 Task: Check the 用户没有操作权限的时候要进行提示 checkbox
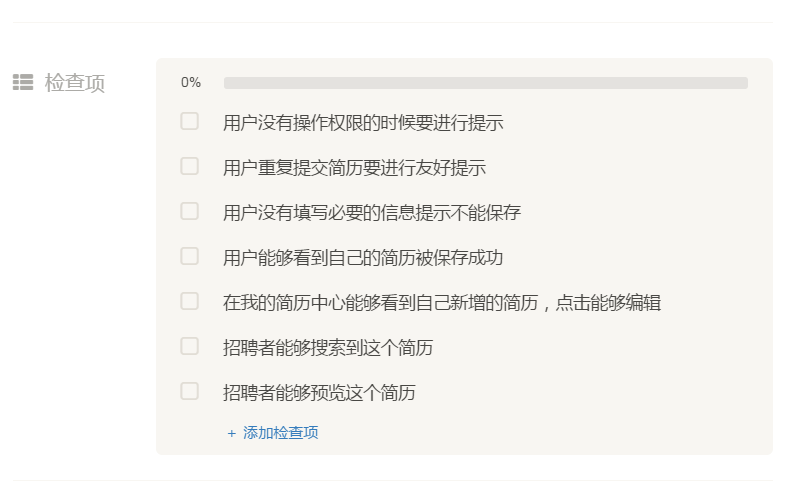(189, 122)
